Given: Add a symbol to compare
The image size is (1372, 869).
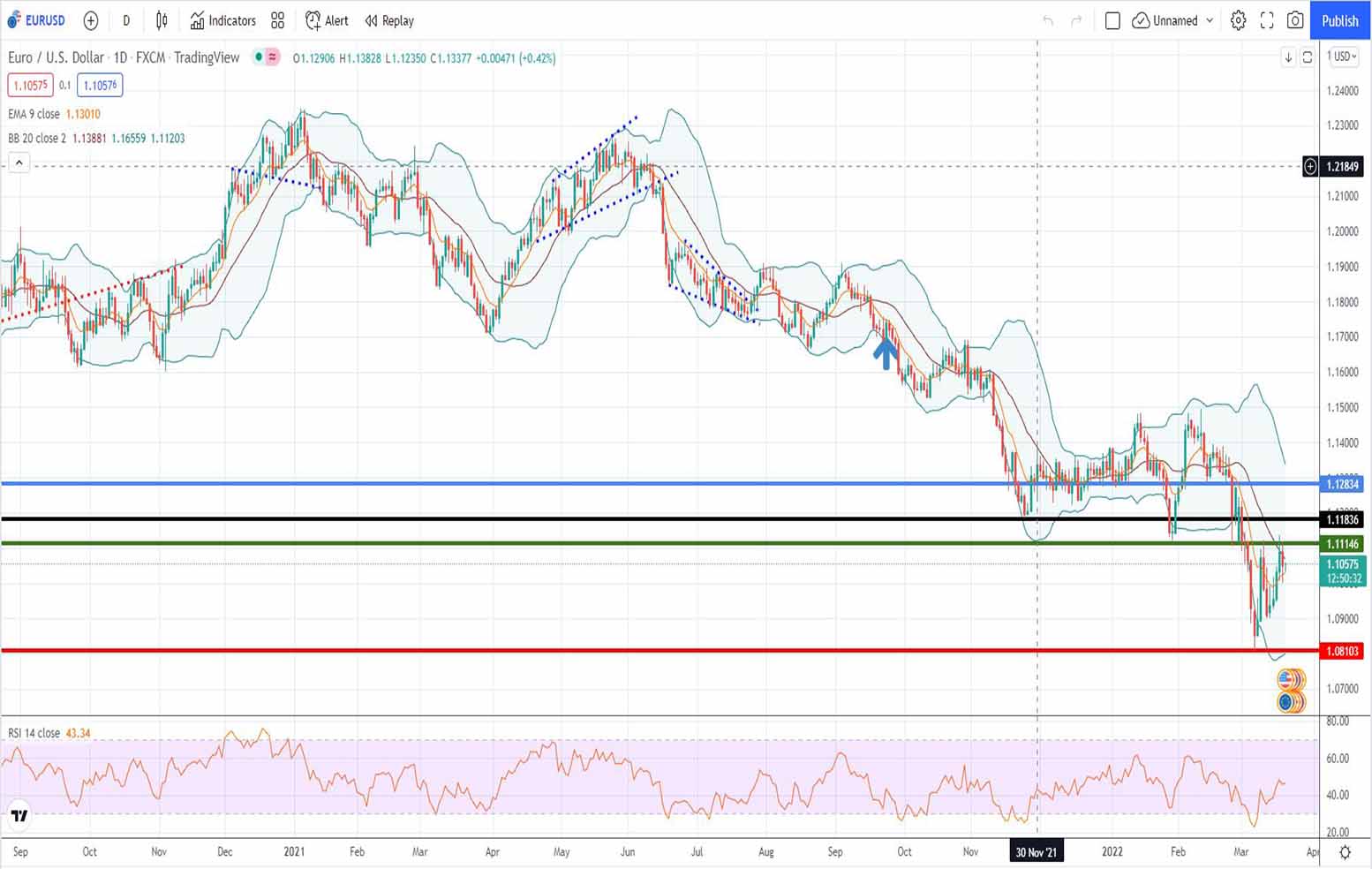Looking at the screenshot, I should pos(91,20).
